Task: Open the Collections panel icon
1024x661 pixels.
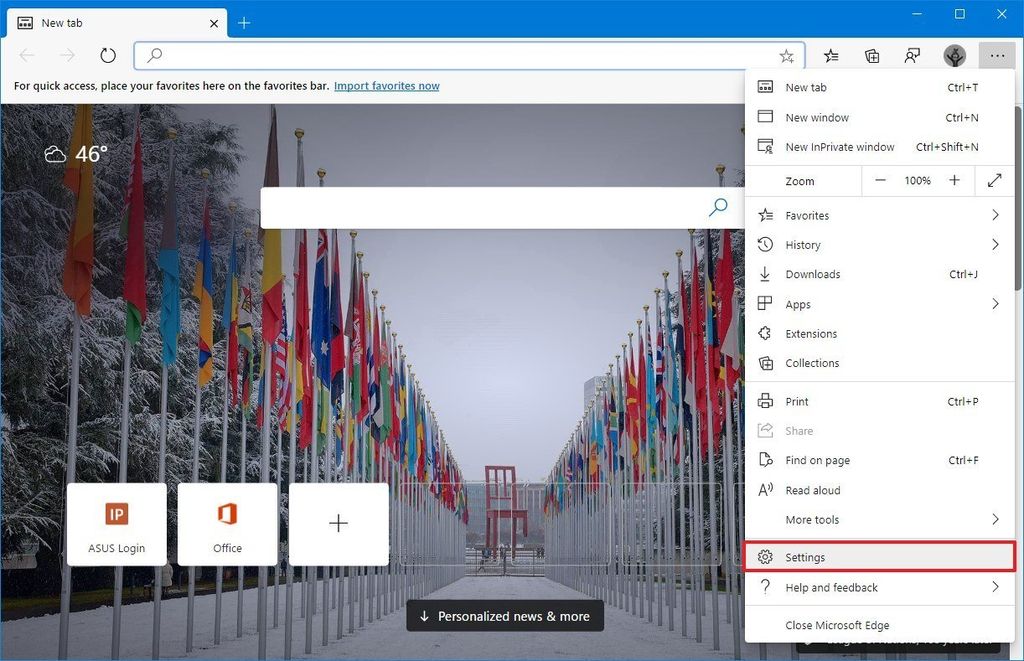Action: 871,56
